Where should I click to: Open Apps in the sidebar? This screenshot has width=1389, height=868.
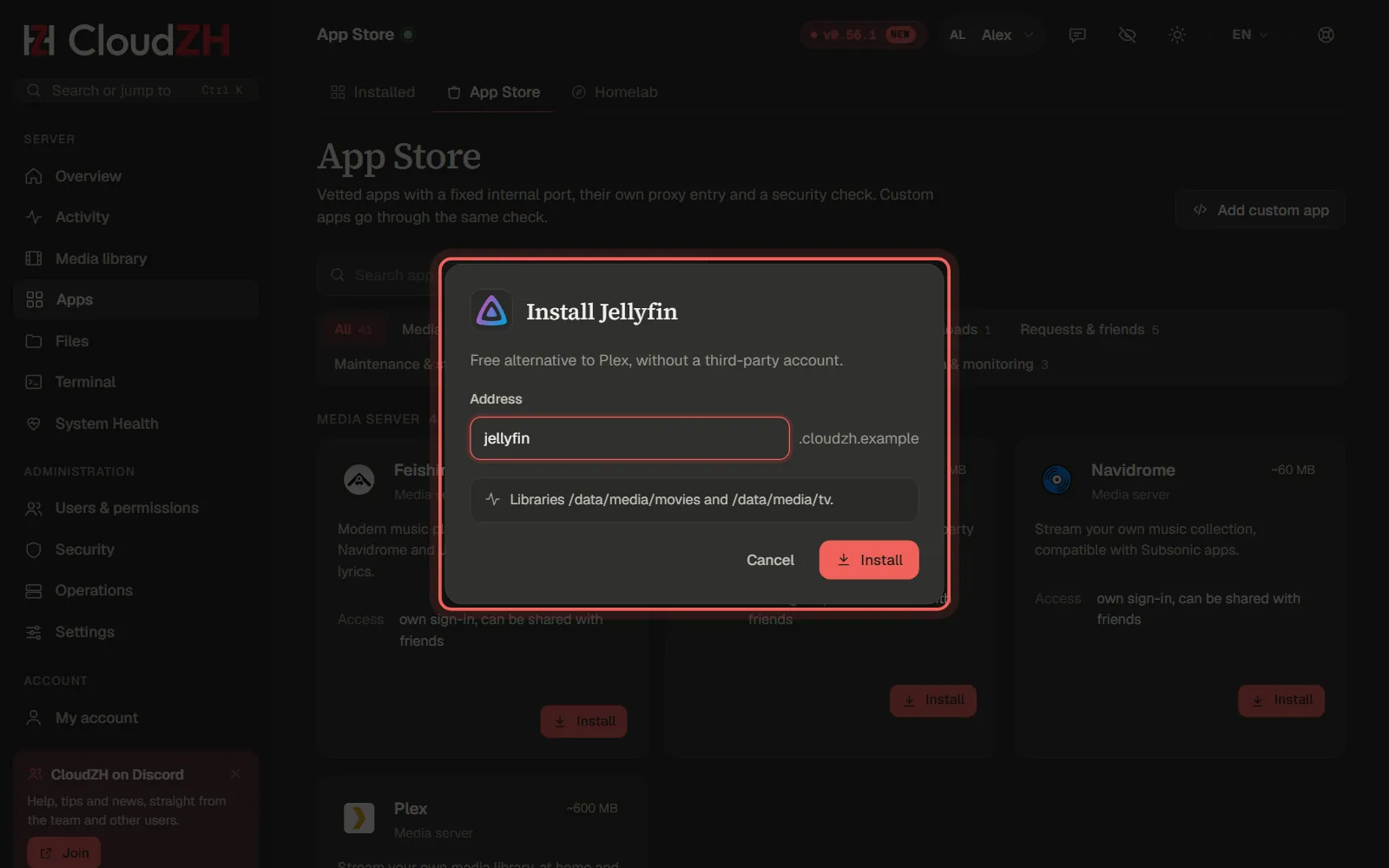point(136,299)
